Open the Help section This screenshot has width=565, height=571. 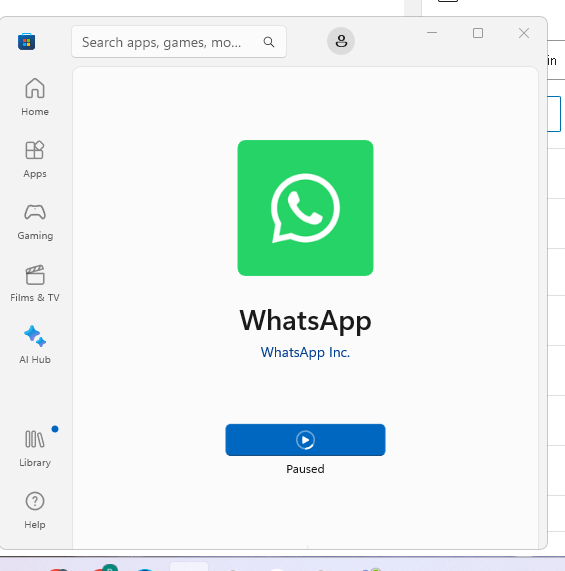point(35,510)
